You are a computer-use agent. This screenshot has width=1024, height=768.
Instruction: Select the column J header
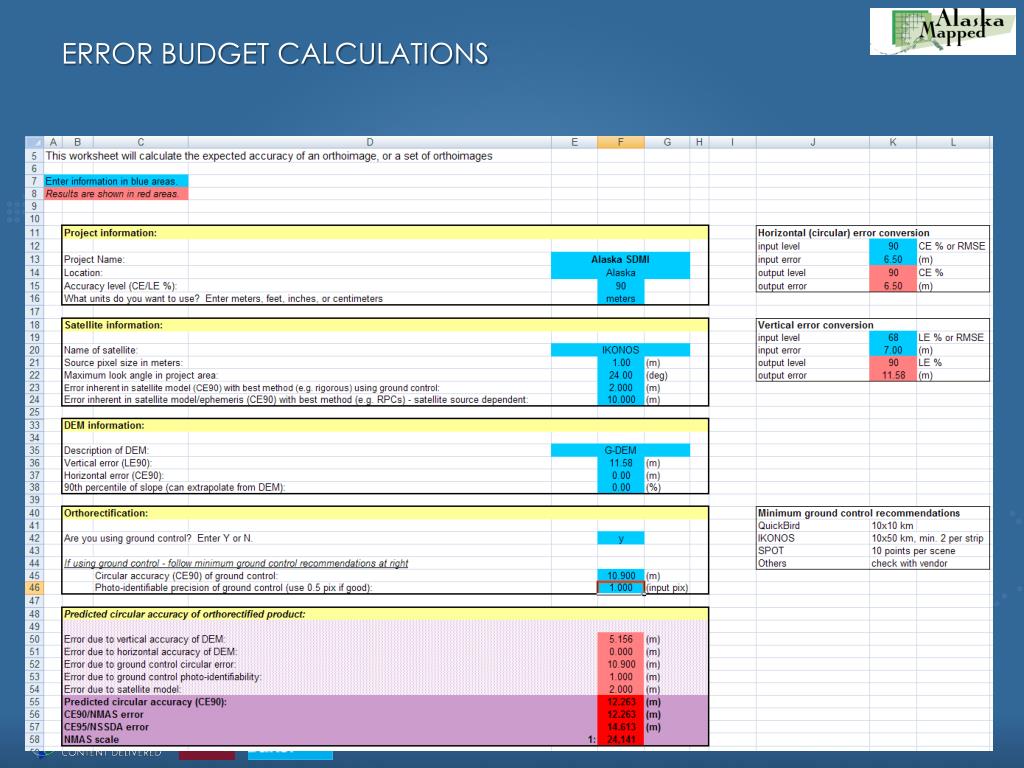812,142
